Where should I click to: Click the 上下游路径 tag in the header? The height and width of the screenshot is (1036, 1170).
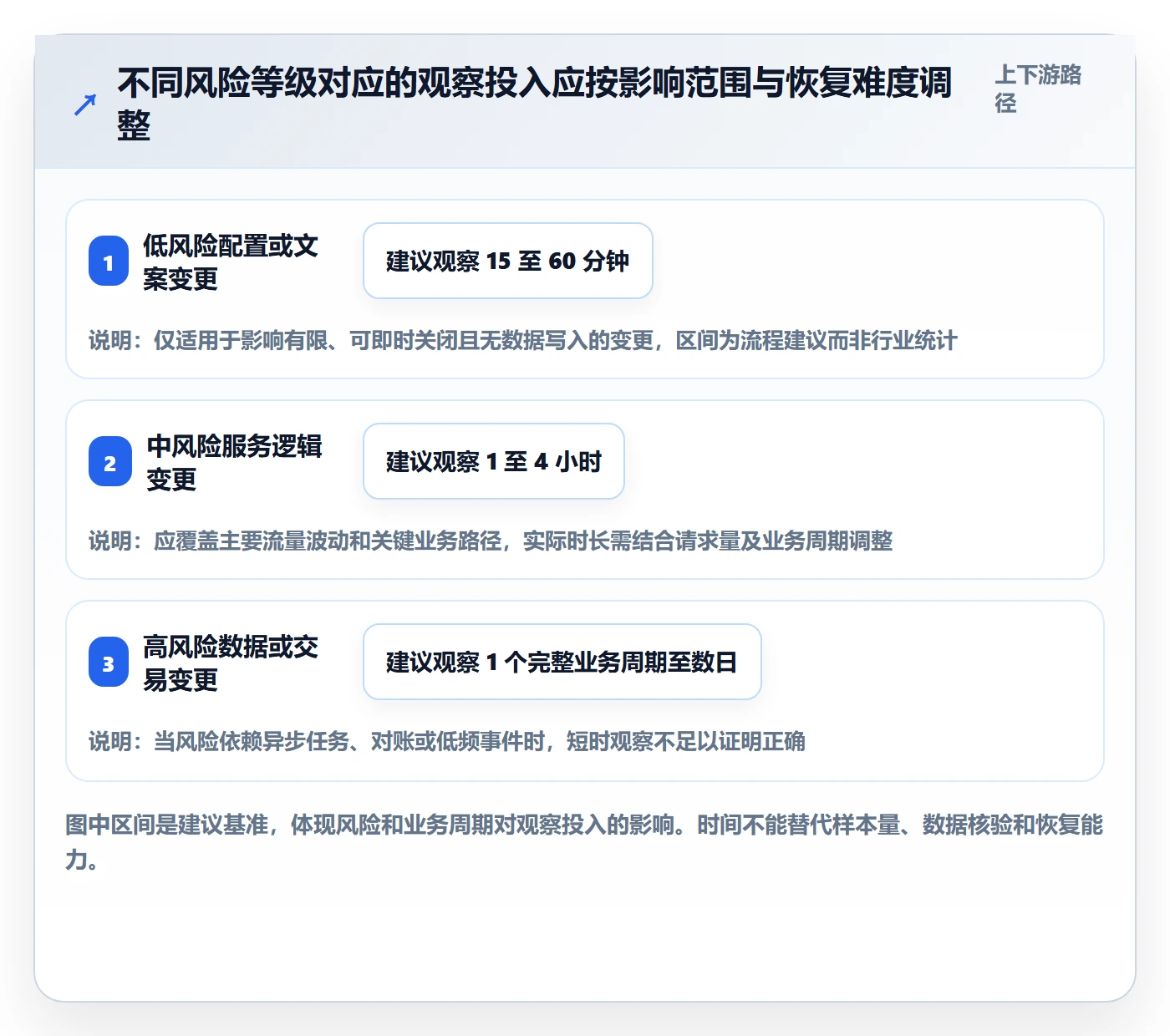(1038, 89)
